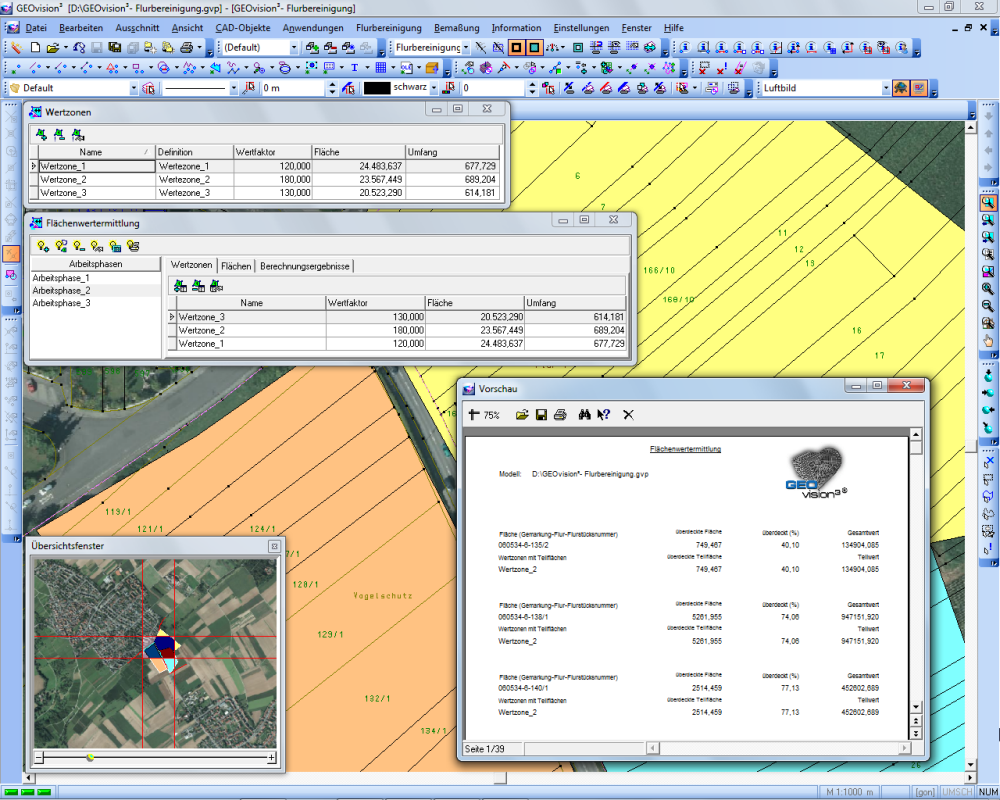Toggle the highlighted zoom tool in the right sidebar
1000x800 pixels.
click(988, 203)
